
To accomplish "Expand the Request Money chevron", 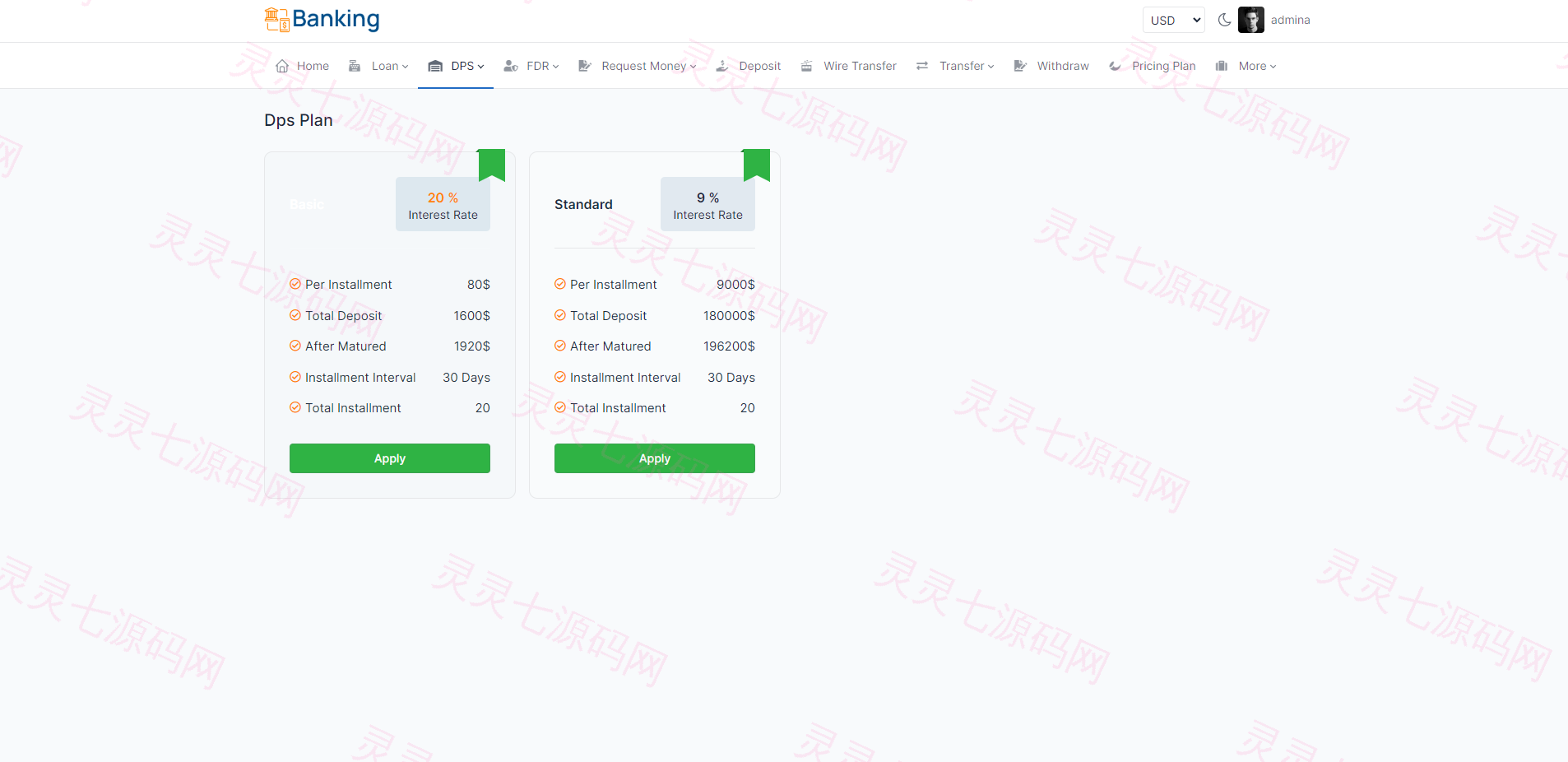I will click(x=694, y=67).
